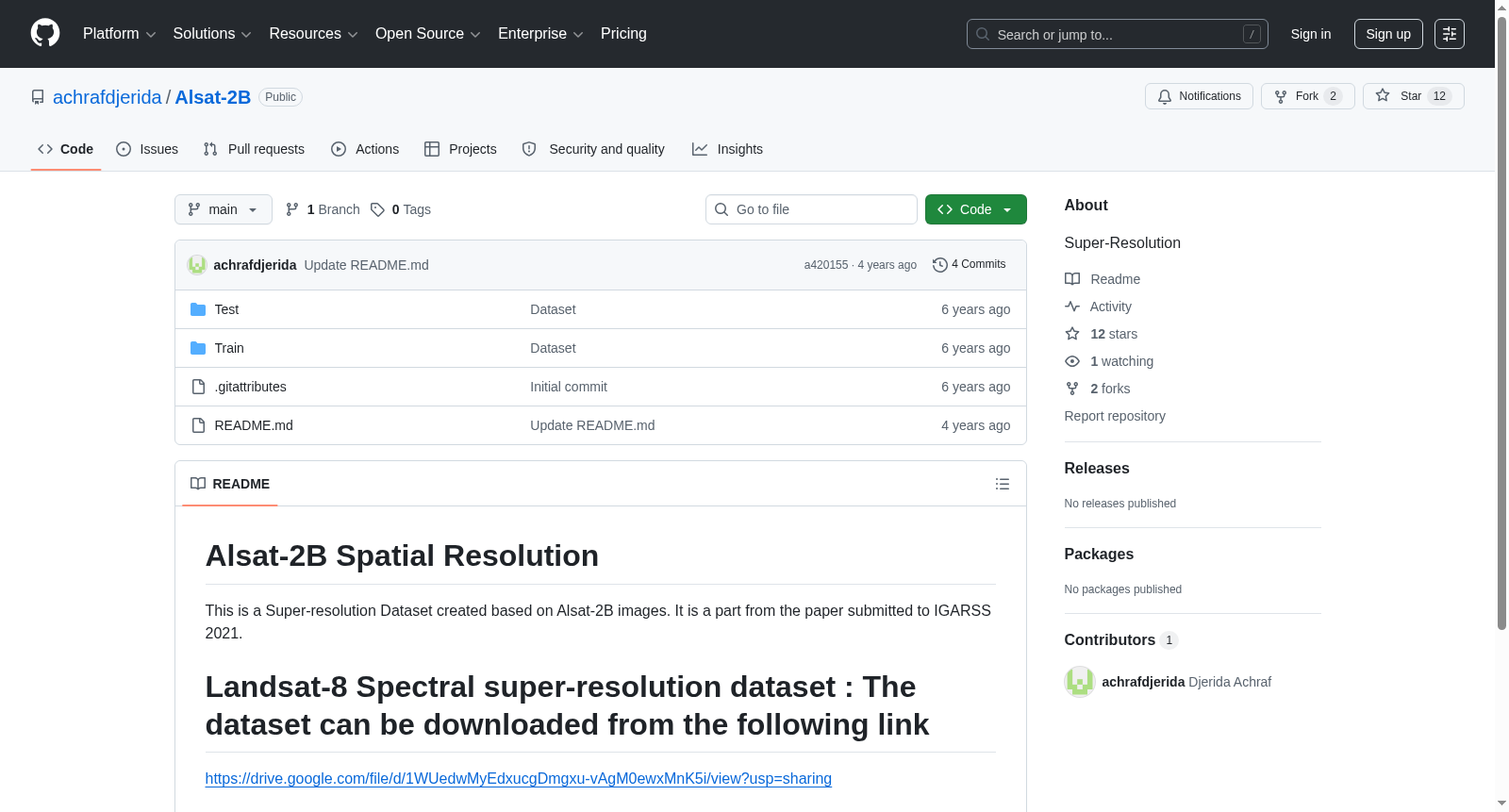The height and width of the screenshot is (812, 1509).
Task: Open the achrafdjerida owner link in the title
Action: (108, 97)
